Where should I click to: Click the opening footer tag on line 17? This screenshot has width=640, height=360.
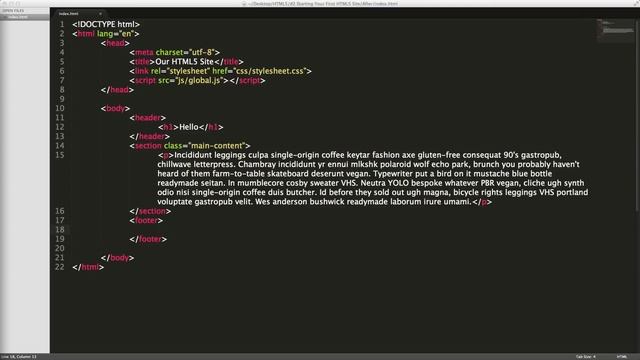click(146, 220)
